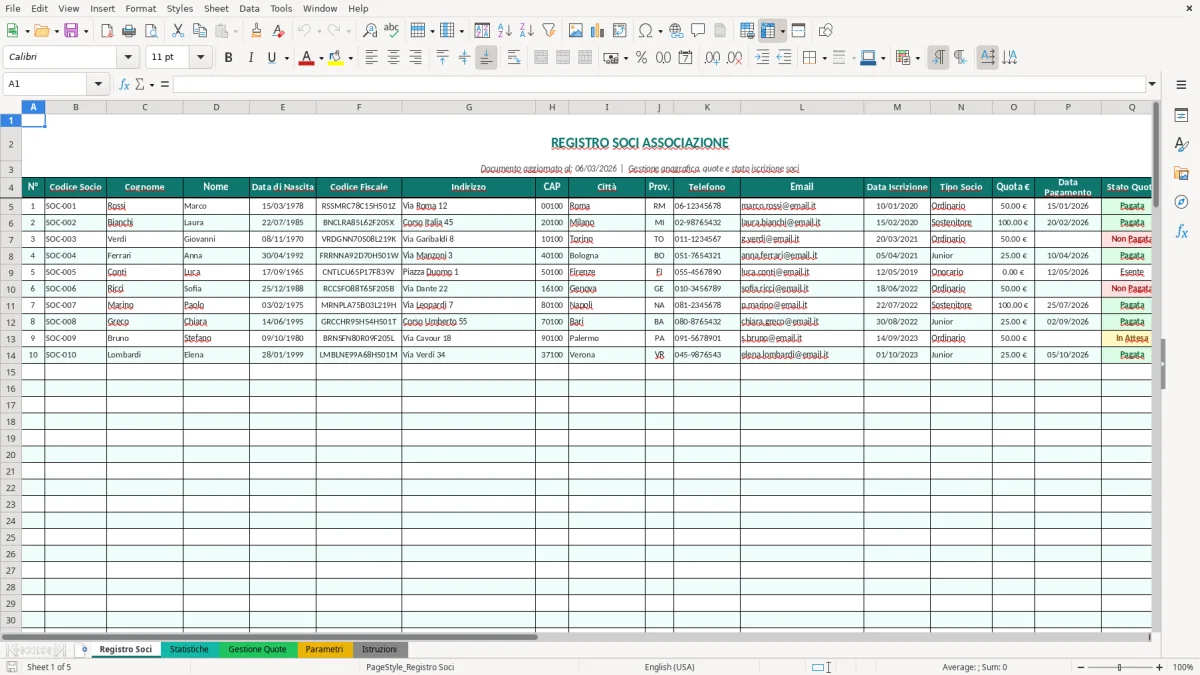Insert an image
Image resolution: width=1200 pixels, height=675 pixels.
click(577, 31)
